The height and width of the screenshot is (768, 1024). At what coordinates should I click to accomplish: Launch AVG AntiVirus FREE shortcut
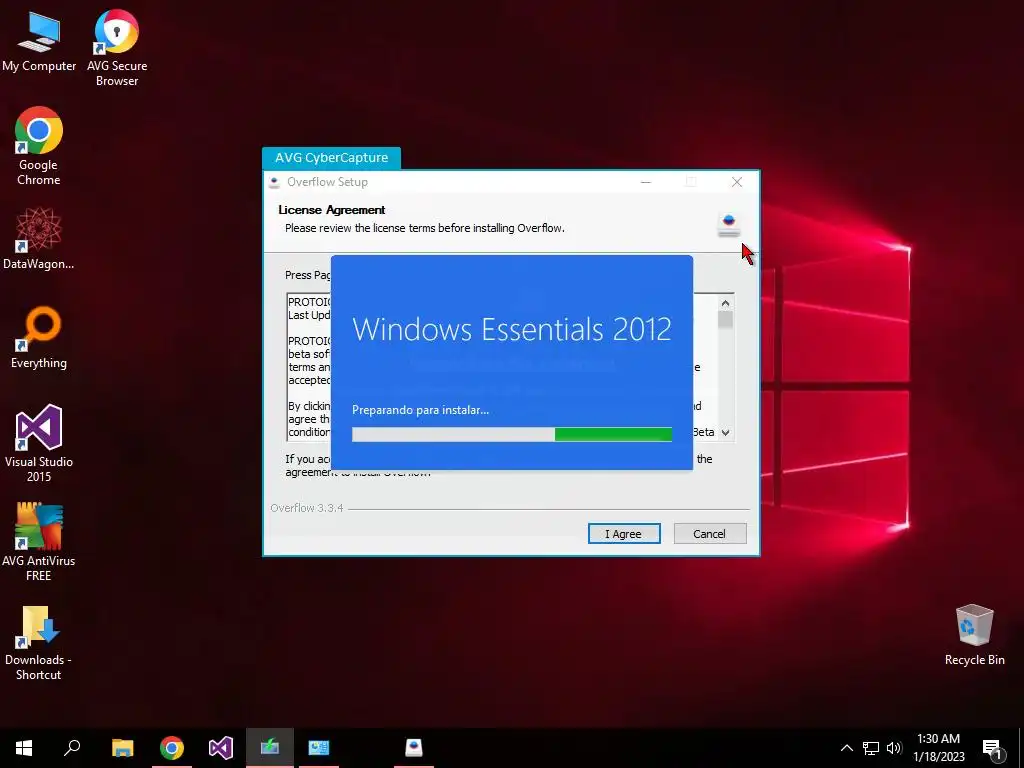[x=39, y=541]
